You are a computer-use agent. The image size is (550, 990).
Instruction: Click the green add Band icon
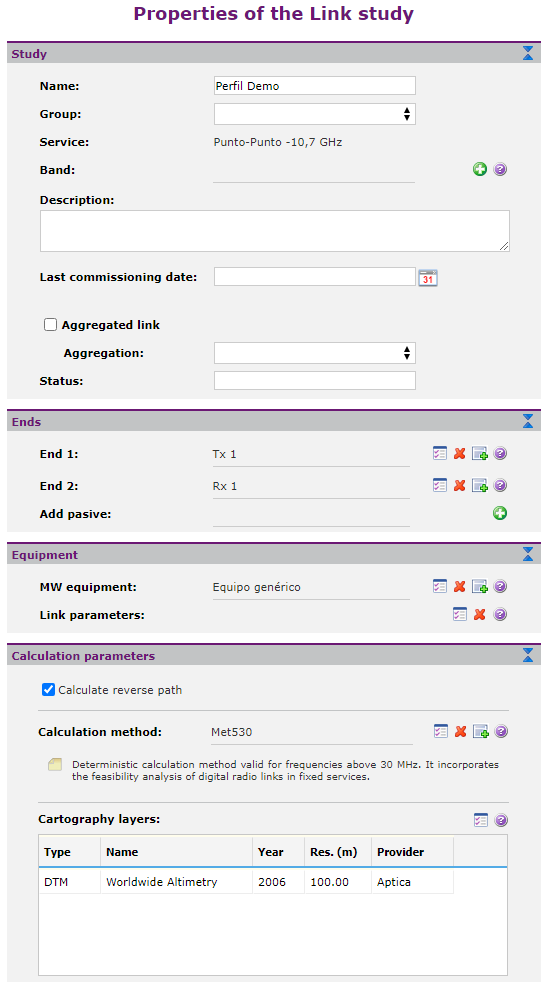tap(480, 169)
